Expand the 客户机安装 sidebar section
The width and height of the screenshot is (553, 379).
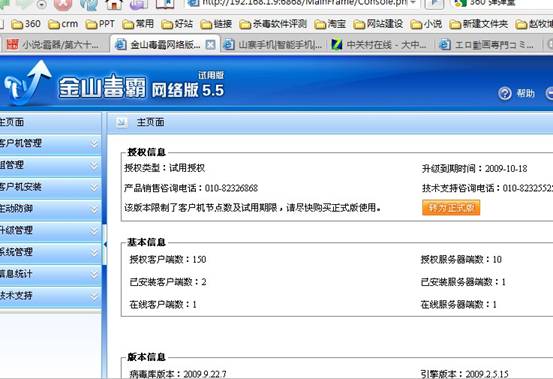pos(50,187)
